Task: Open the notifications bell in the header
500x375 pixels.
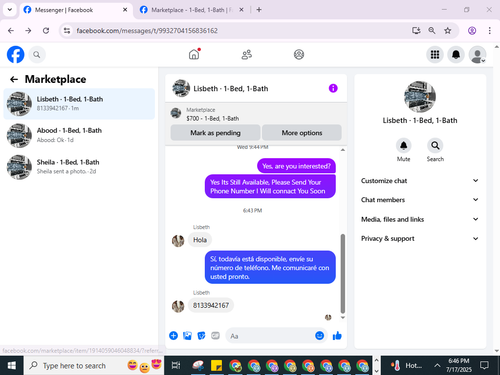Action: click(x=456, y=54)
